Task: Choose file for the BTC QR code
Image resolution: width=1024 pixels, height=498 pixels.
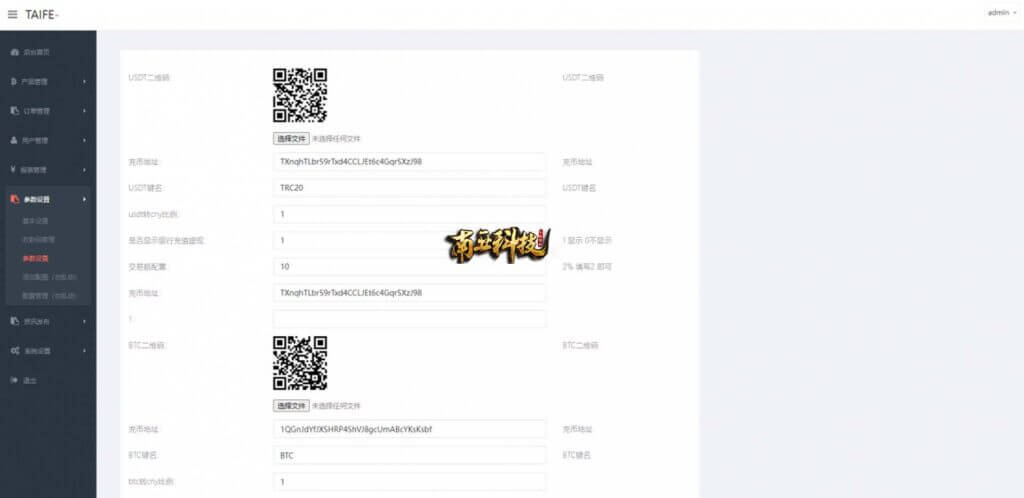Action: pos(291,405)
